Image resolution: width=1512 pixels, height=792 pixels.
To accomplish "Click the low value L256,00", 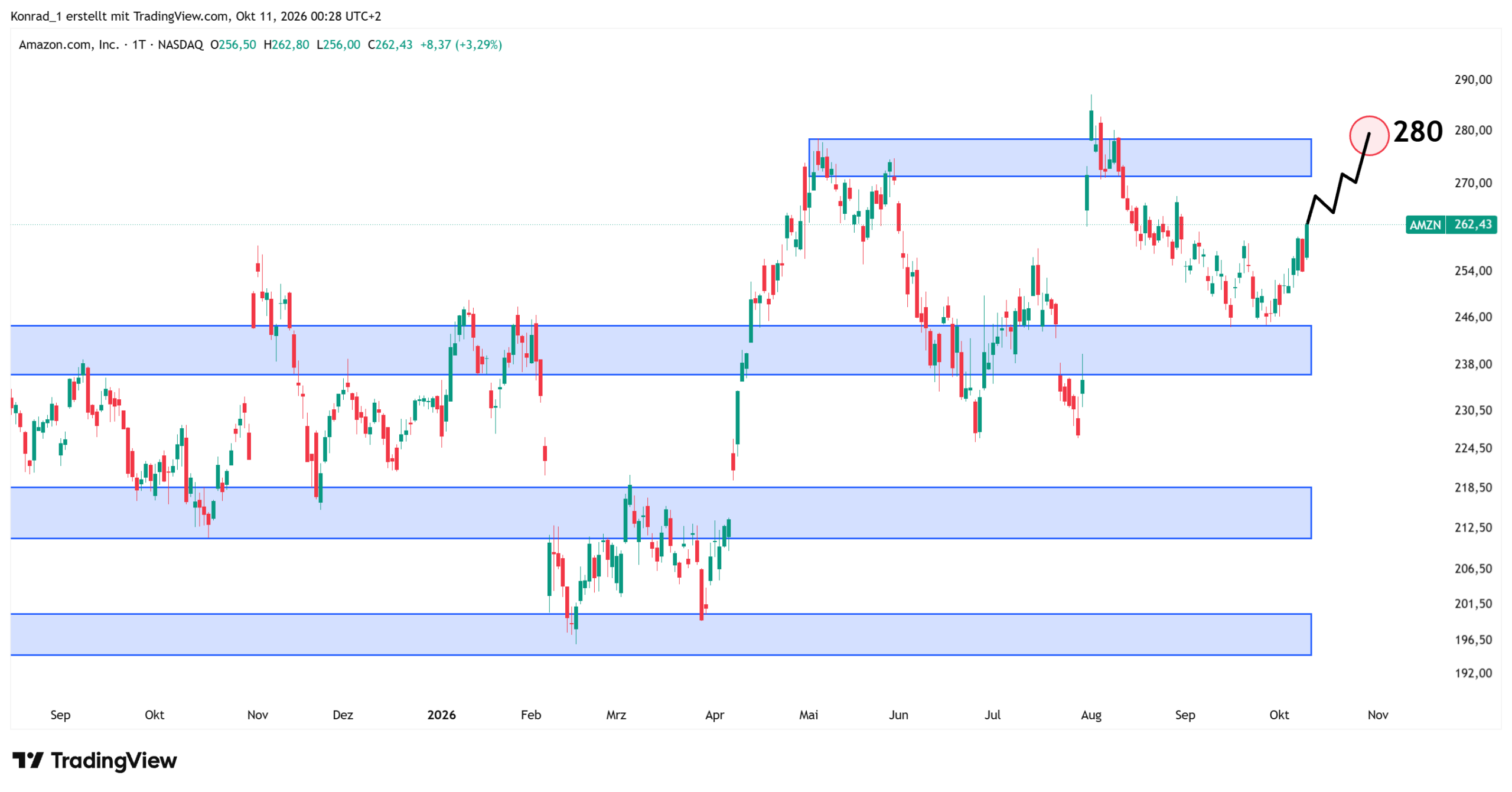I will [338, 45].
